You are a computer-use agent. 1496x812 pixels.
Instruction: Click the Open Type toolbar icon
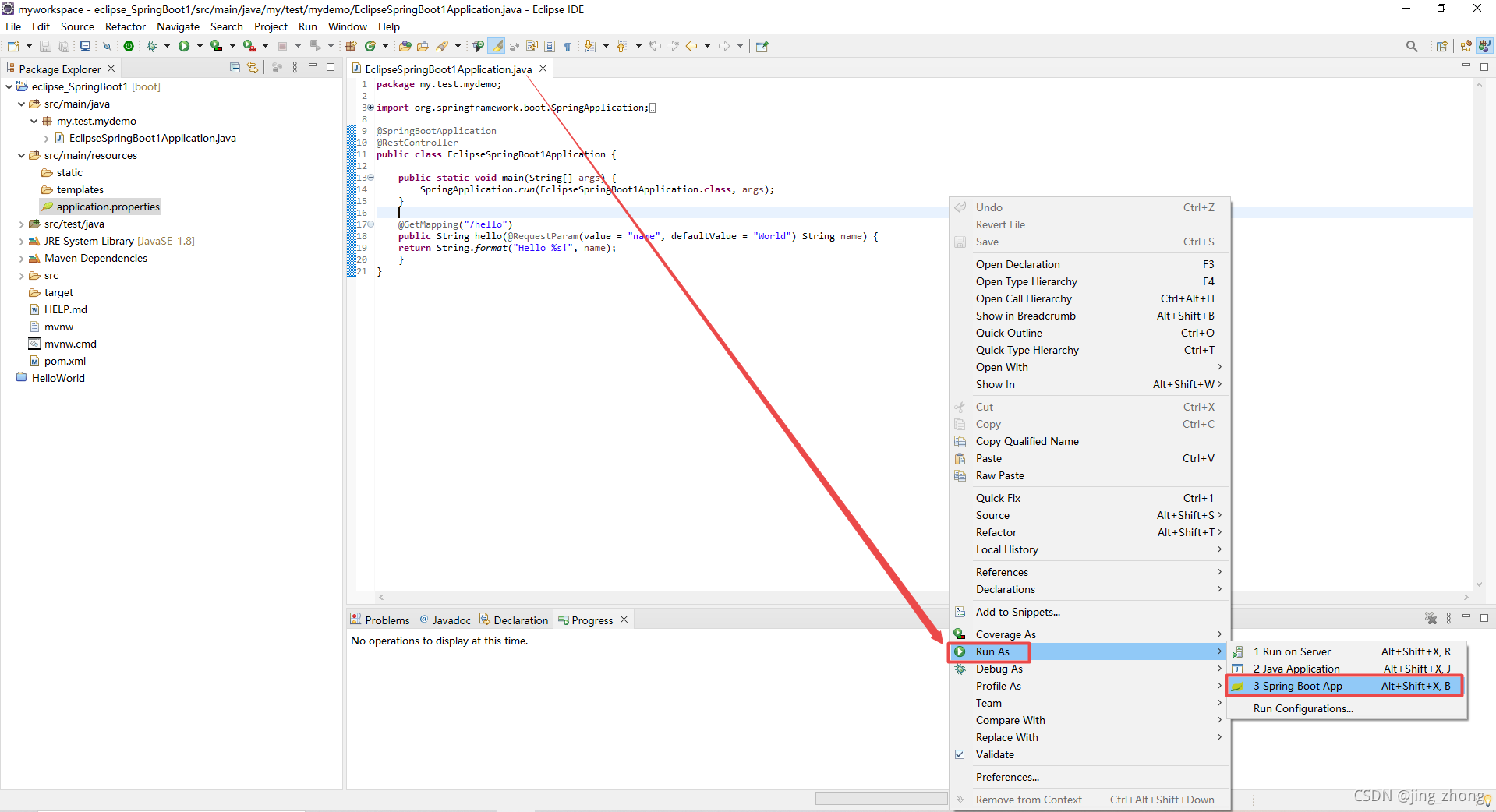[x=405, y=46]
